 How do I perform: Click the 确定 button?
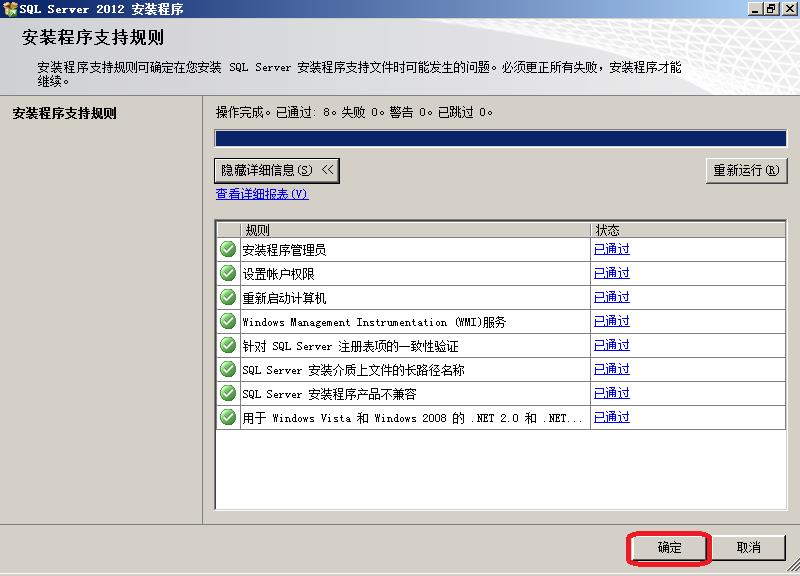click(x=669, y=548)
